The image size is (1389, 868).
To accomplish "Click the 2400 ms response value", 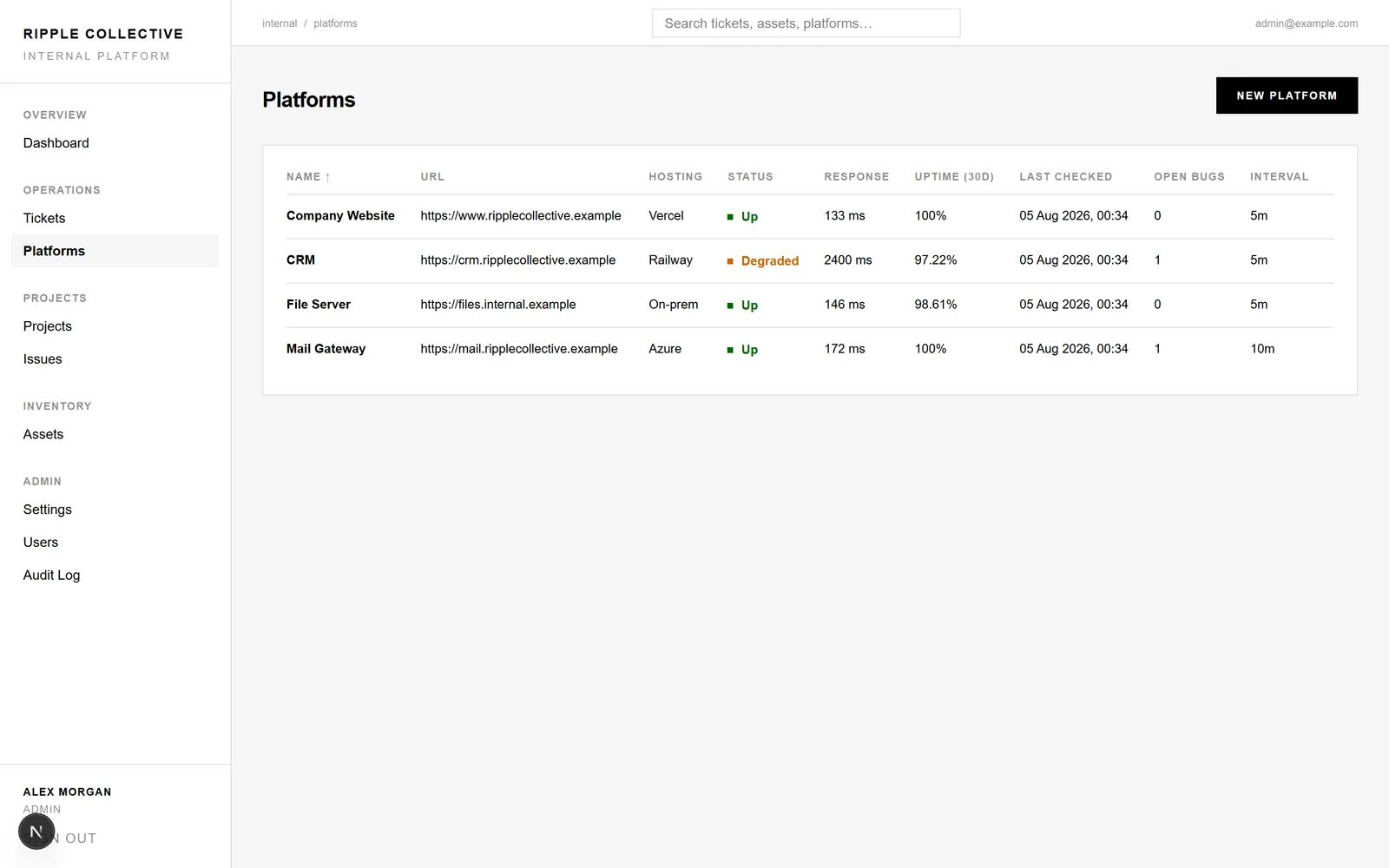I will coord(848,260).
